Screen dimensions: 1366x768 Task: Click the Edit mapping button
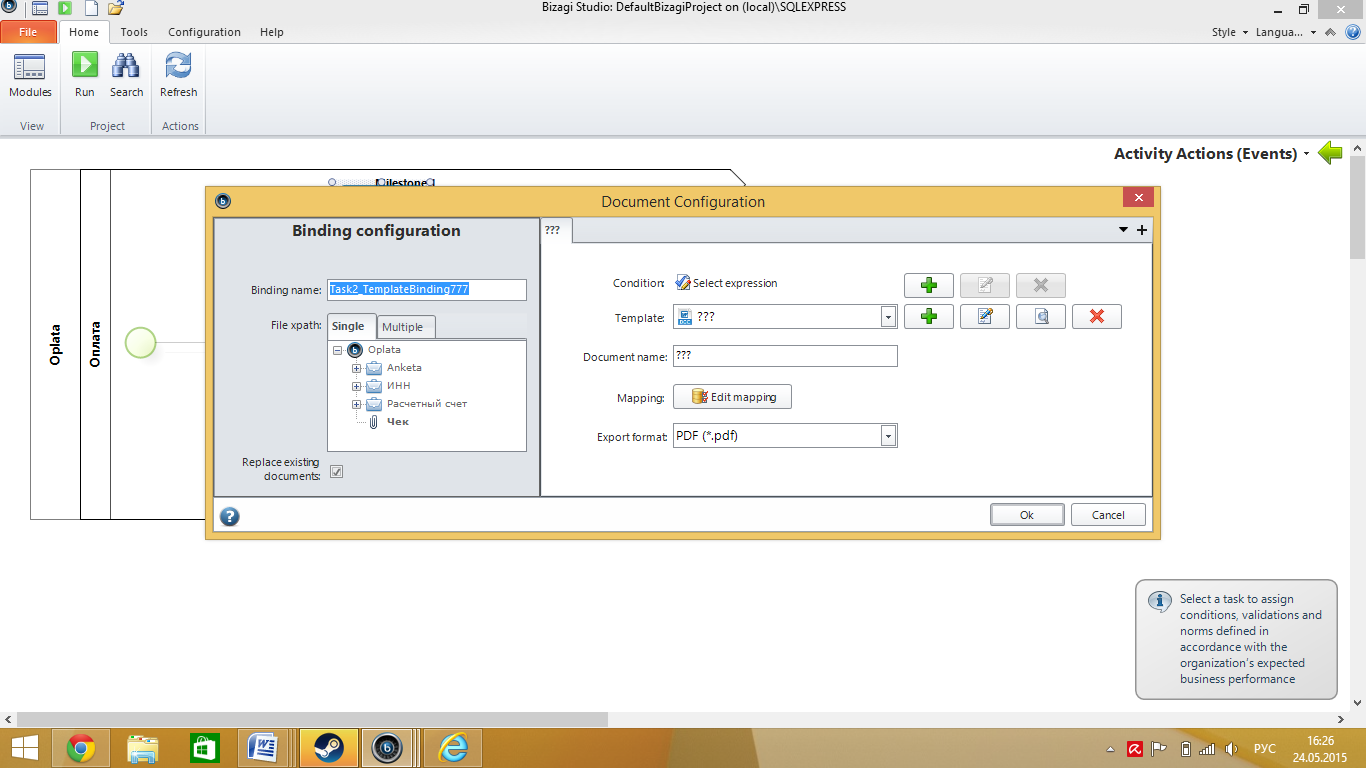pyautogui.click(x=732, y=397)
